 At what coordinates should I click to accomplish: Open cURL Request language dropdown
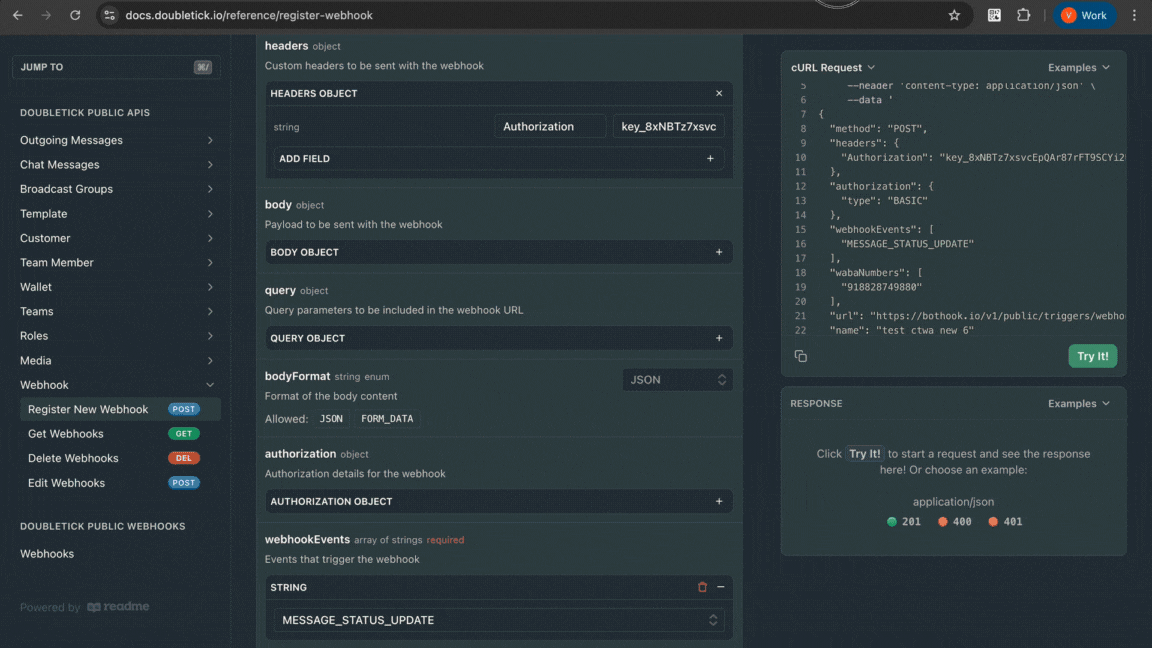click(x=833, y=67)
